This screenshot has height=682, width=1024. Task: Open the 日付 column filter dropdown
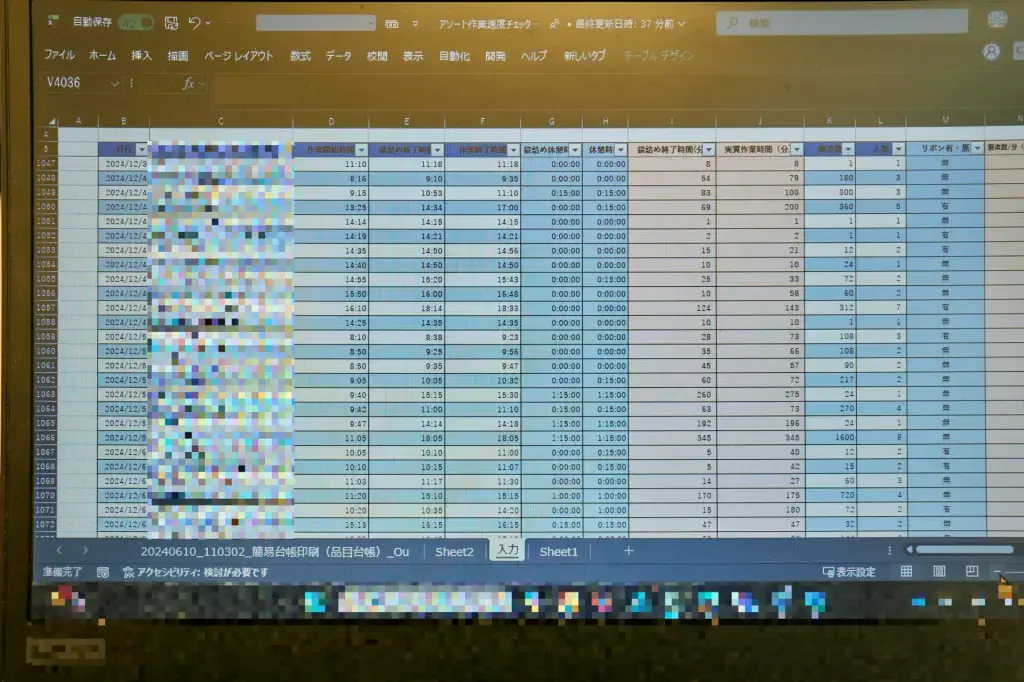pyautogui.click(x=142, y=150)
